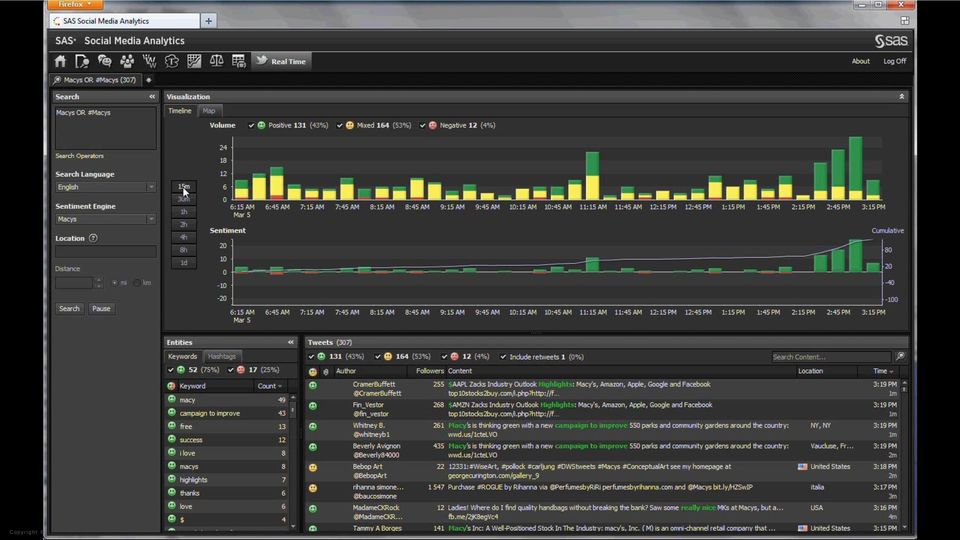Click the Search Content field
Viewport: 960px width, 540px height.
click(x=831, y=357)
